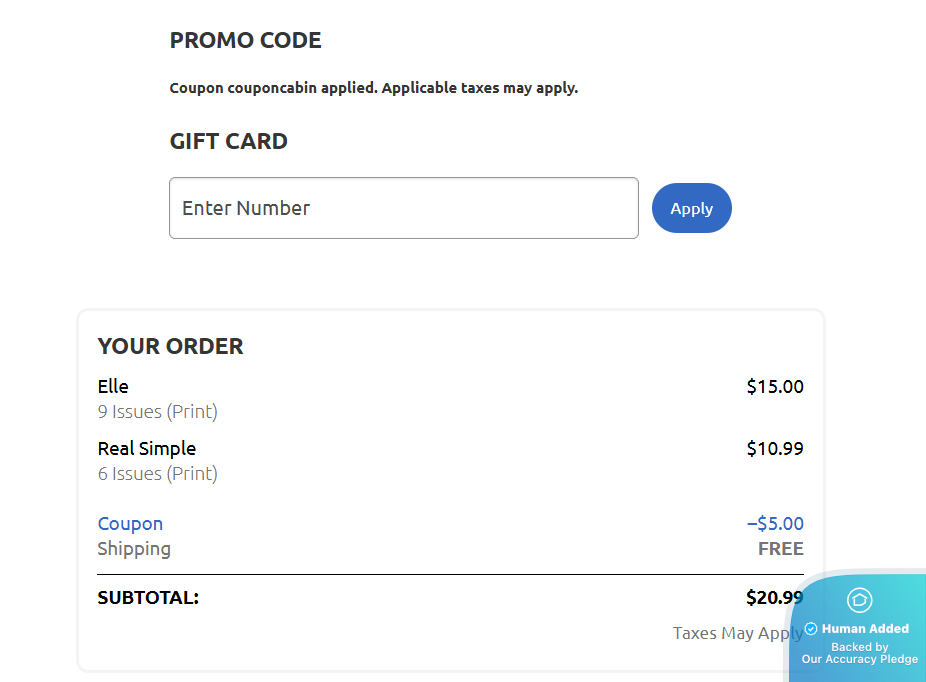Viewport: 926px width, 682px height.
Task: Select the Real Simple magazine item
Action: (x=146, y=448)
